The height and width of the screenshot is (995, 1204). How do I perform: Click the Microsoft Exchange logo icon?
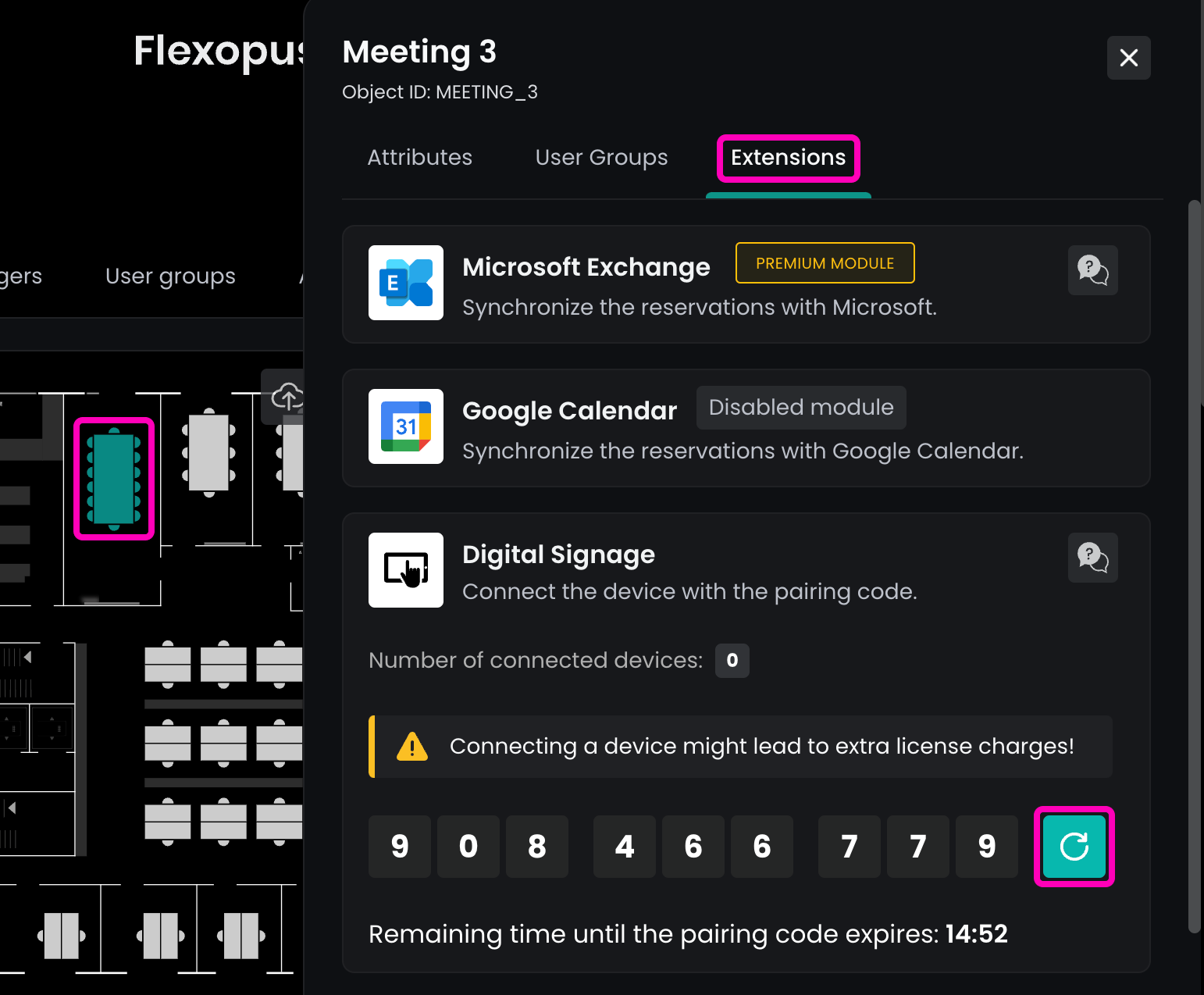click(x=406, y=283)
